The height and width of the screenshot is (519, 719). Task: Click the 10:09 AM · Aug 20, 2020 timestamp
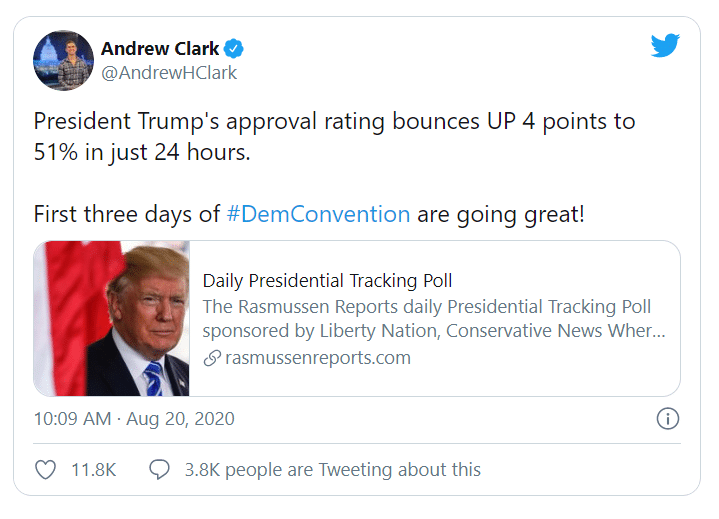click(134, 419)
